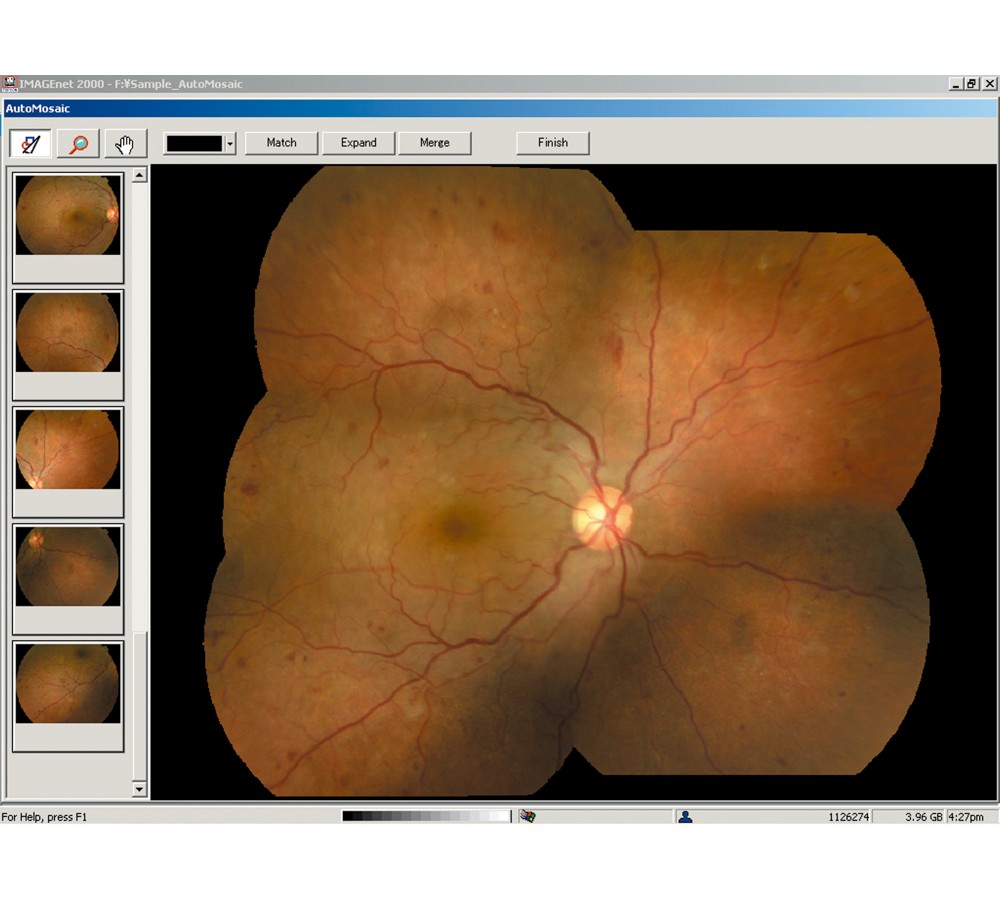The width and height of the screenshot is (1000, 900).
Task: Click 'For Help, press F1' status text
Action: click(44, 817)
